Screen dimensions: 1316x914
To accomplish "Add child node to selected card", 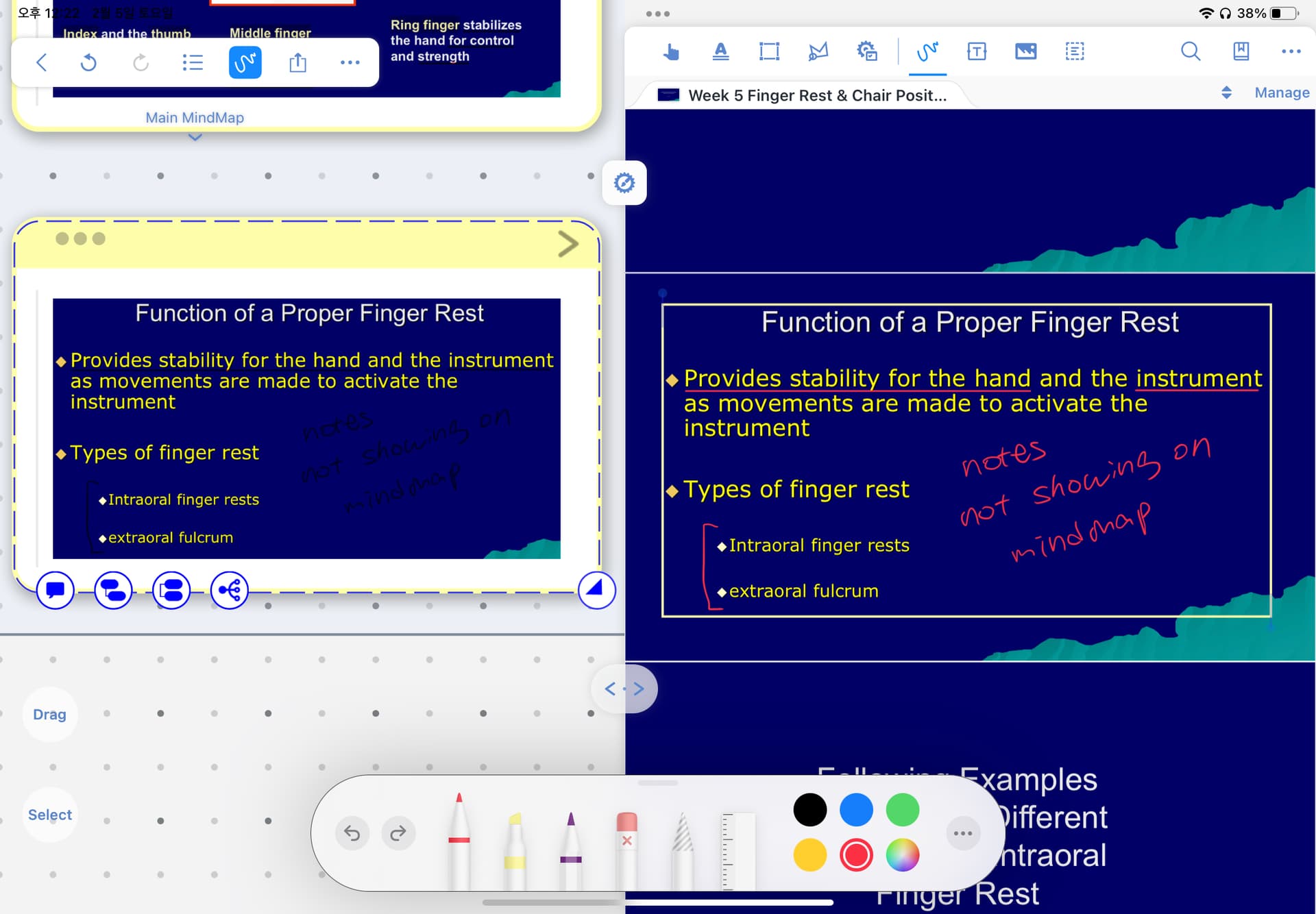I will point(113,590).
